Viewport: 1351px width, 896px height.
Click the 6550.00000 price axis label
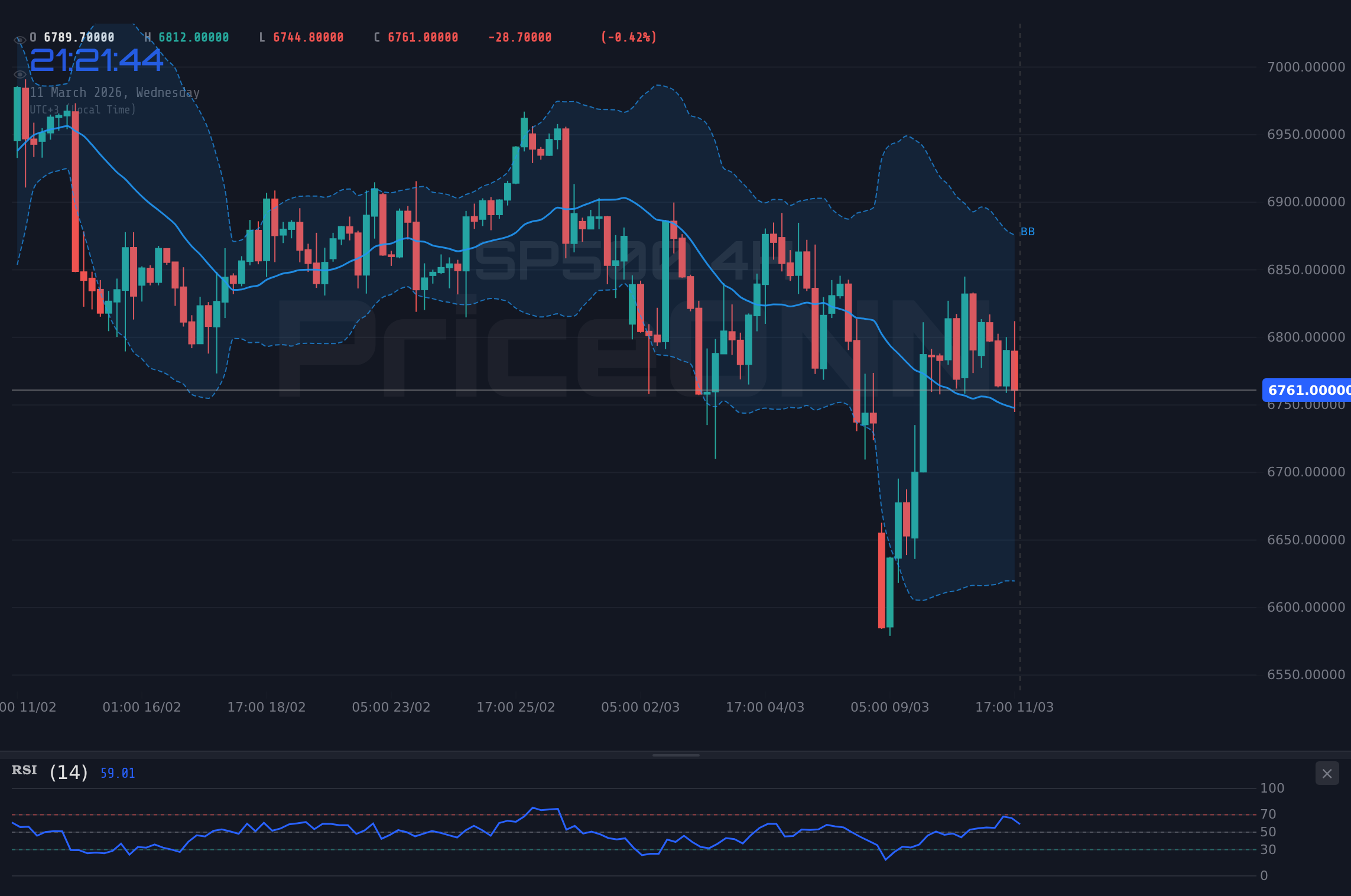click(x=1306, y=674)
